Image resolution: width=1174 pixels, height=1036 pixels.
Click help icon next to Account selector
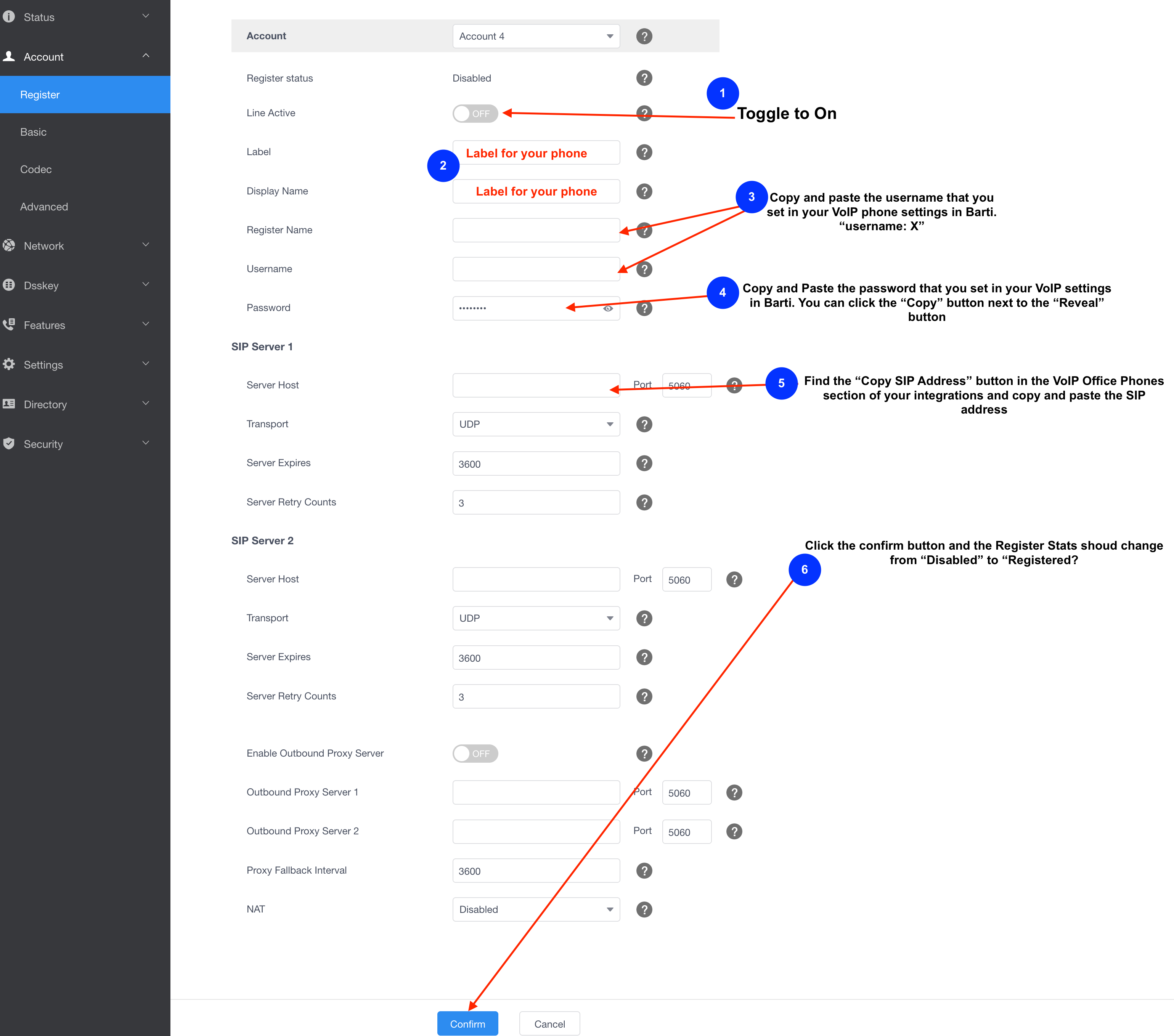click(644, 36)
